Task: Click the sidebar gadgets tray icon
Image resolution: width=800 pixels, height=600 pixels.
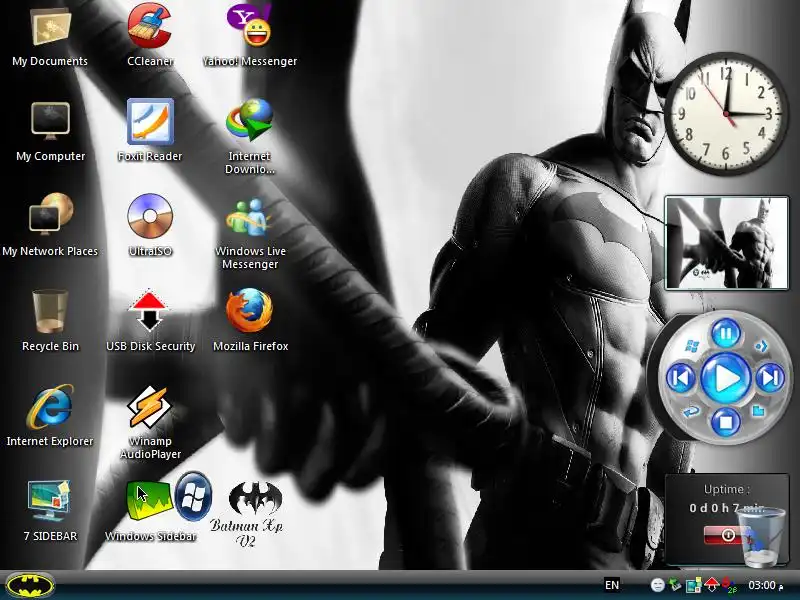Action: point(693,585)
